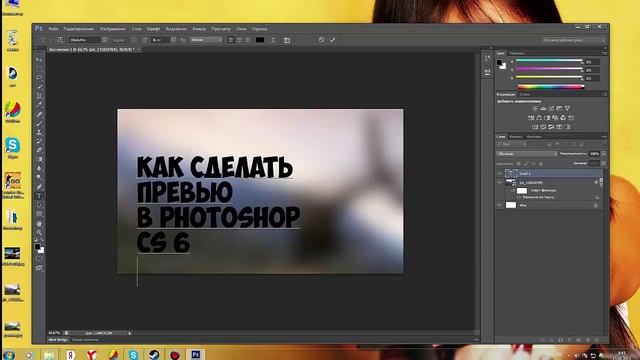Open the font size dropdown arrow

click(173, 40)
